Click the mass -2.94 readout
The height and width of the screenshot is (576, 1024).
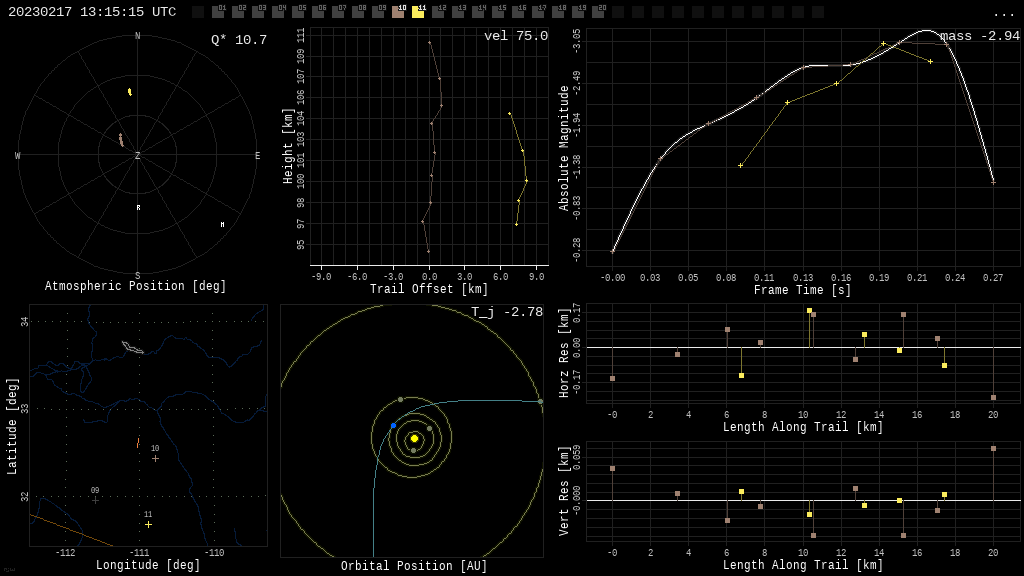pos(980,36)
